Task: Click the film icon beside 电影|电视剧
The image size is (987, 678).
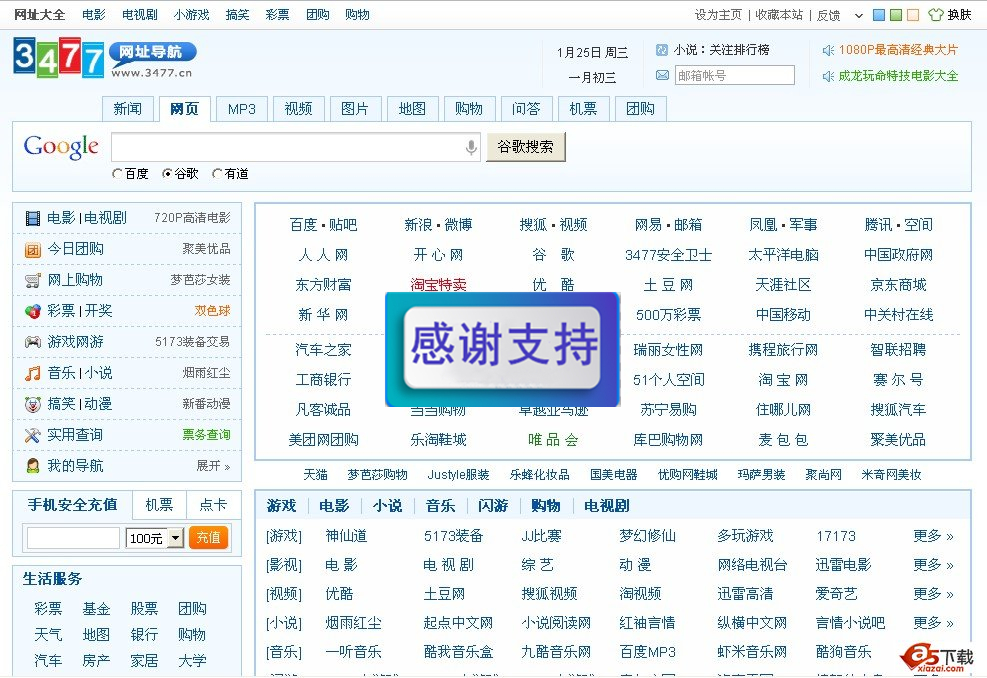Action: point(33,218)
